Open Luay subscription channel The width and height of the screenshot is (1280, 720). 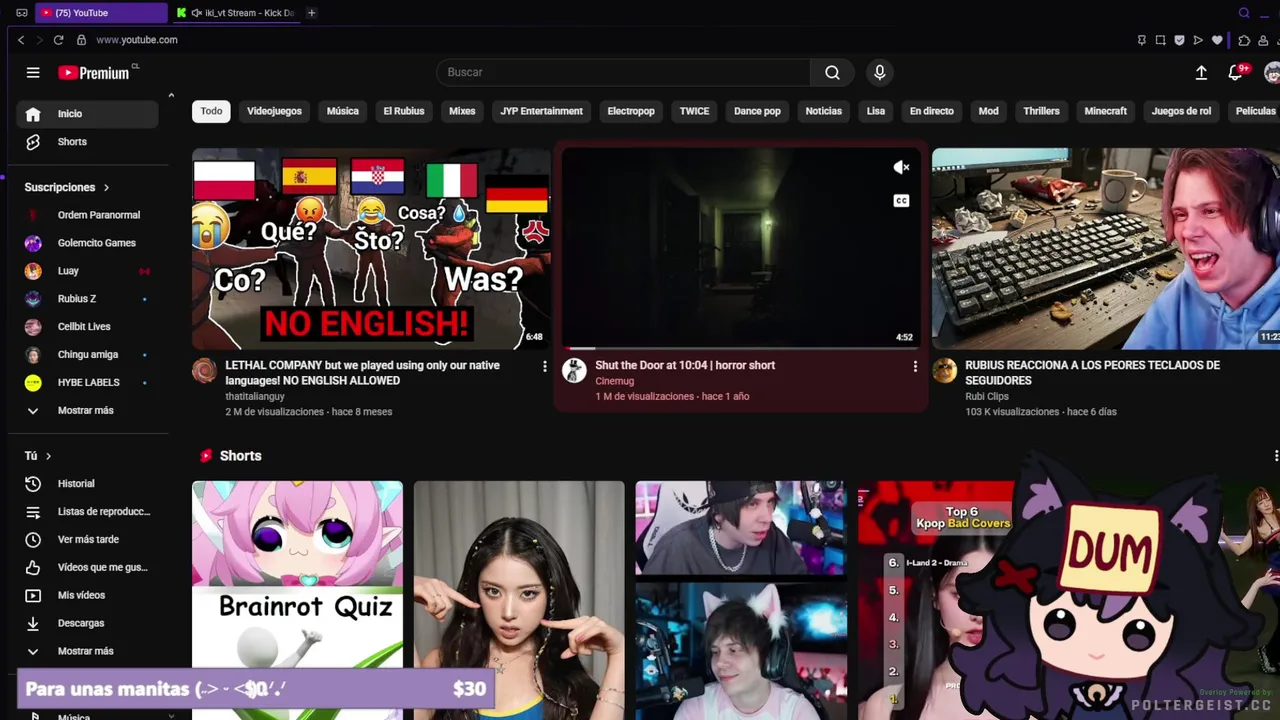click(88, 271)
